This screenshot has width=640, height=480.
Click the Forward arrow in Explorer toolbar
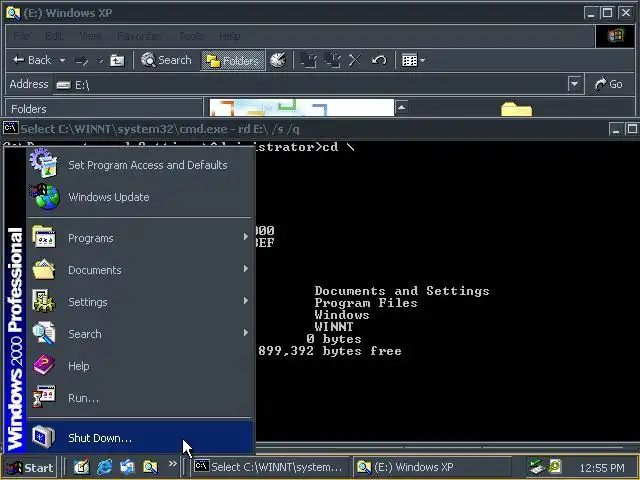82,61
